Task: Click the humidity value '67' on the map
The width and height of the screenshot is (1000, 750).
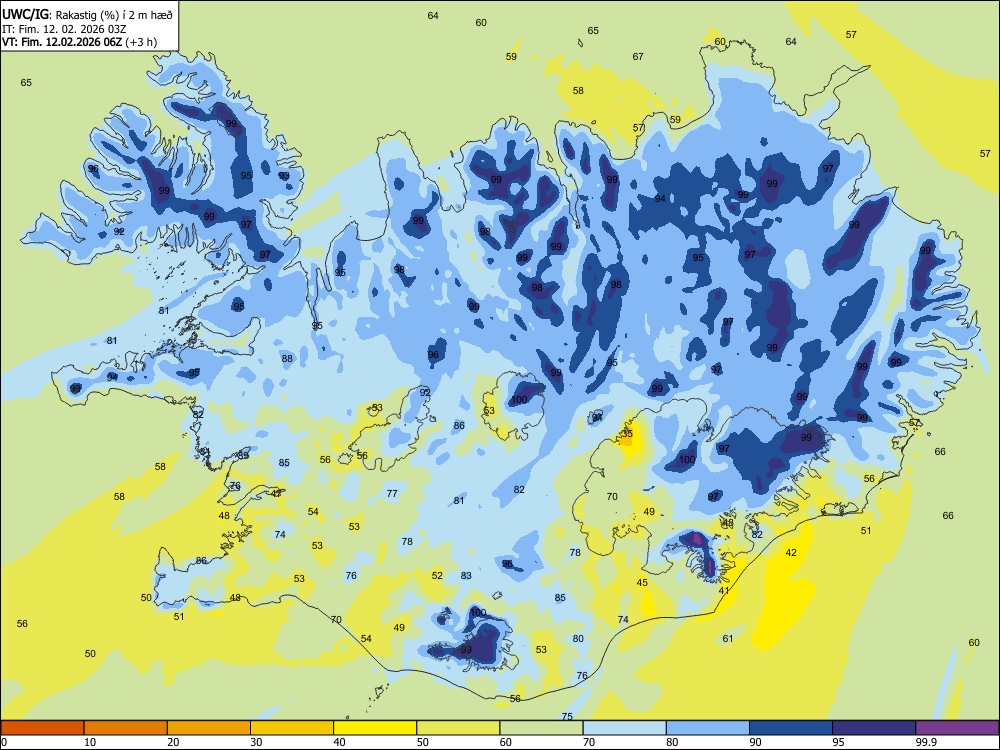Action: click(638, 56)
